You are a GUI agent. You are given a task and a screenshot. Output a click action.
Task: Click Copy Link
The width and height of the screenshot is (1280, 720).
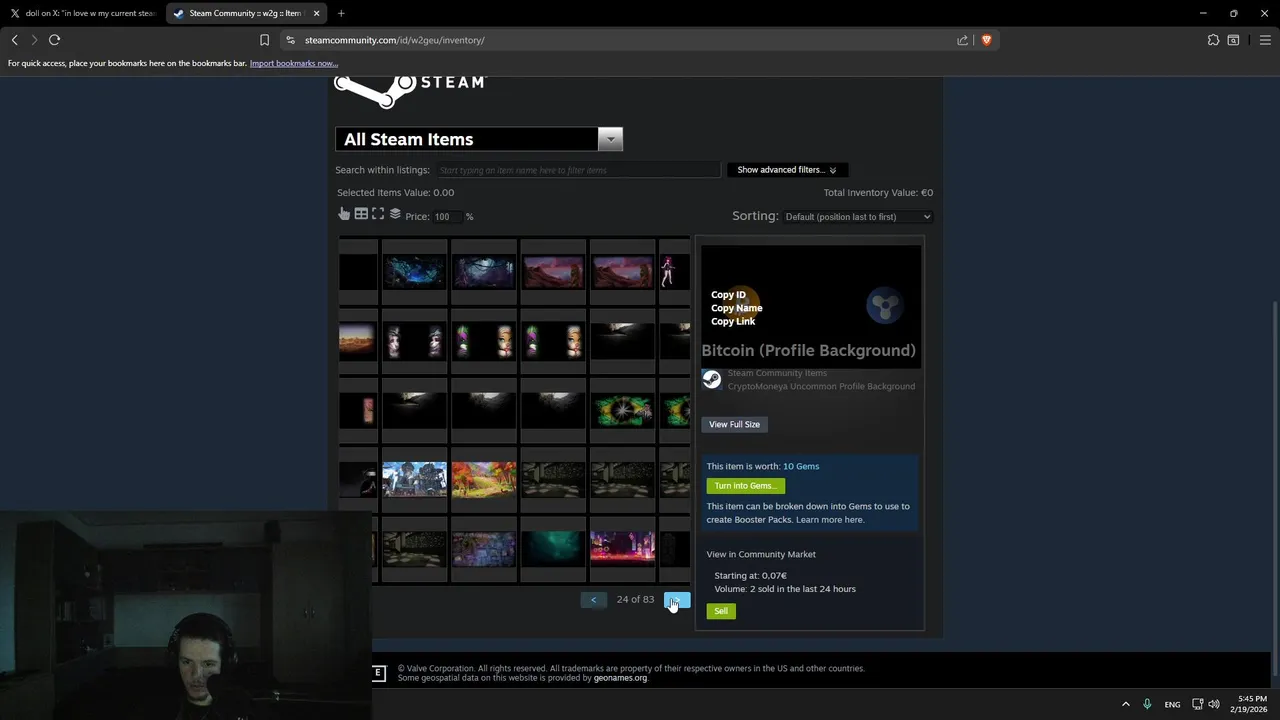coord(733,321)
